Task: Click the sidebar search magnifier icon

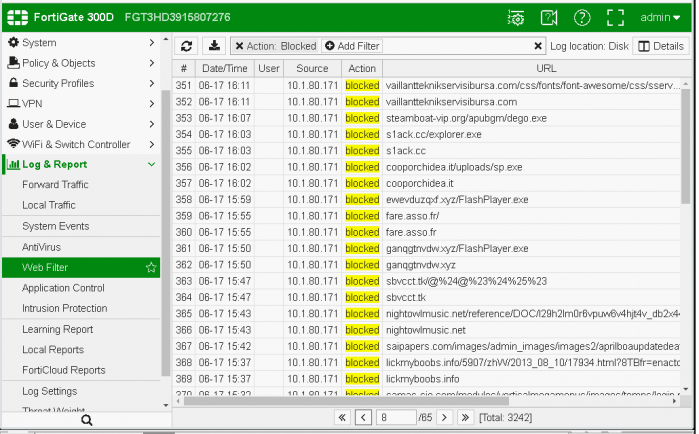Action: click(87, 420)
